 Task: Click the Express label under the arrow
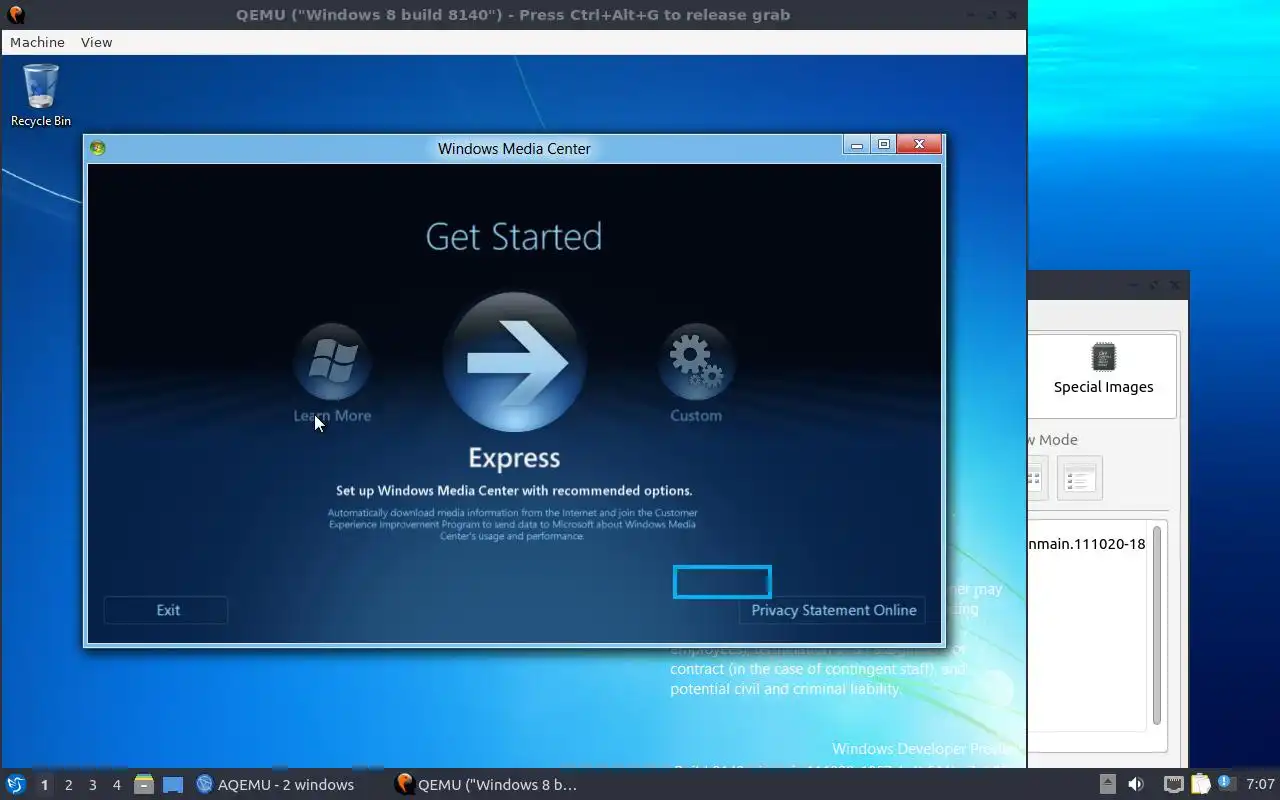[x=514, y=458]
